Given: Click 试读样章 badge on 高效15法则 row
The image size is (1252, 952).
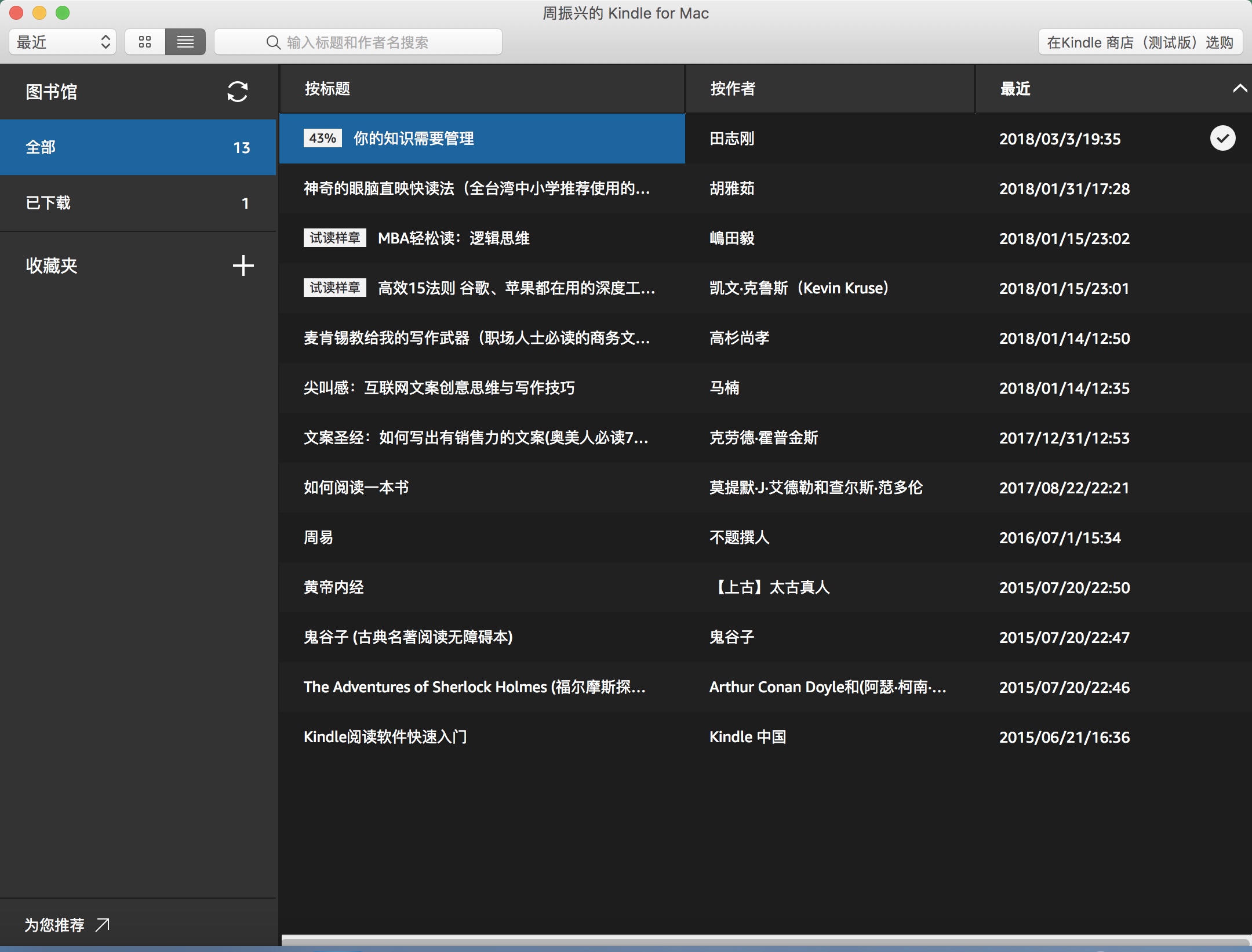Looking at the screenshot, I should click(335, 288).
